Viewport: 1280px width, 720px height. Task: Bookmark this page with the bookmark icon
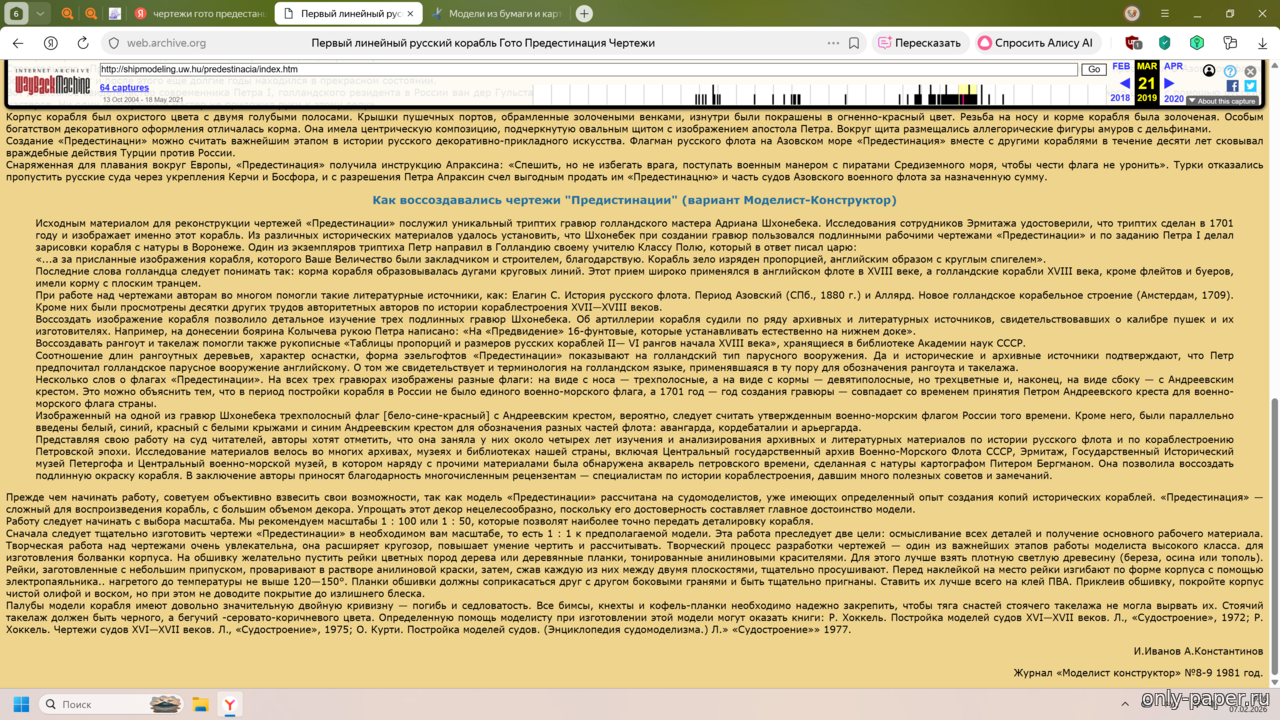[x=854, y=43]
